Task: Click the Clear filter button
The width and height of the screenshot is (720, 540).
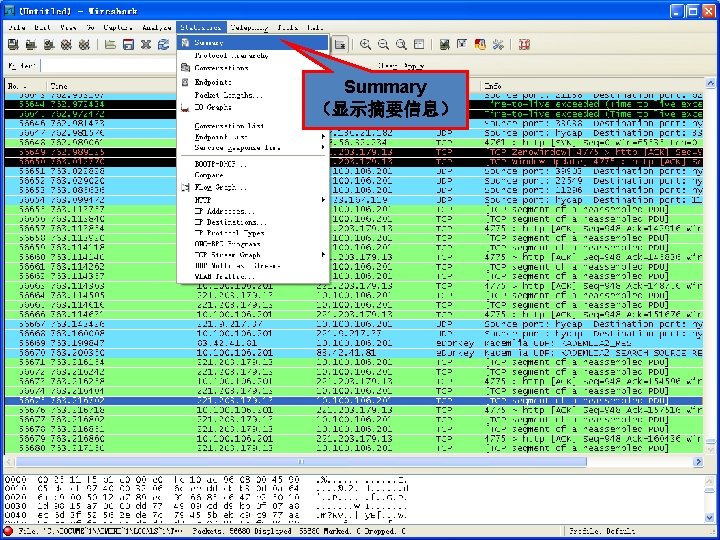Action: (x=387, y=66)
